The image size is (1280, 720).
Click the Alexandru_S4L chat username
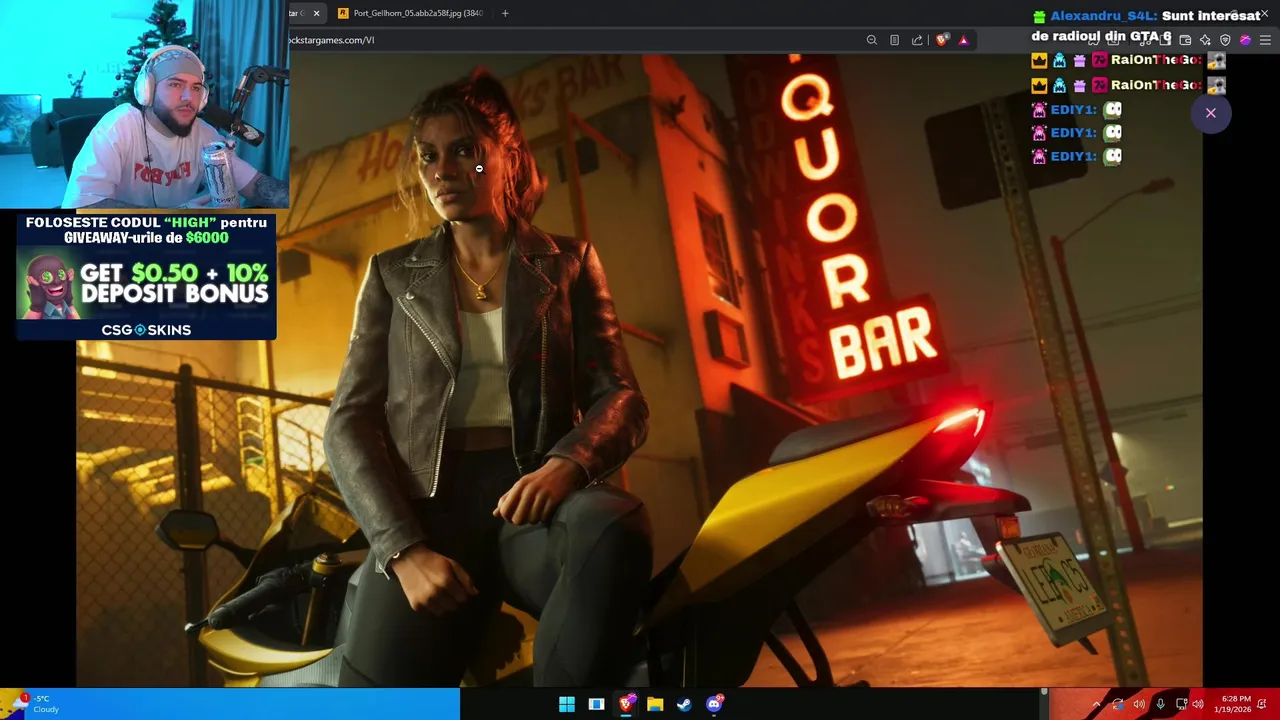click(1104, 16)
